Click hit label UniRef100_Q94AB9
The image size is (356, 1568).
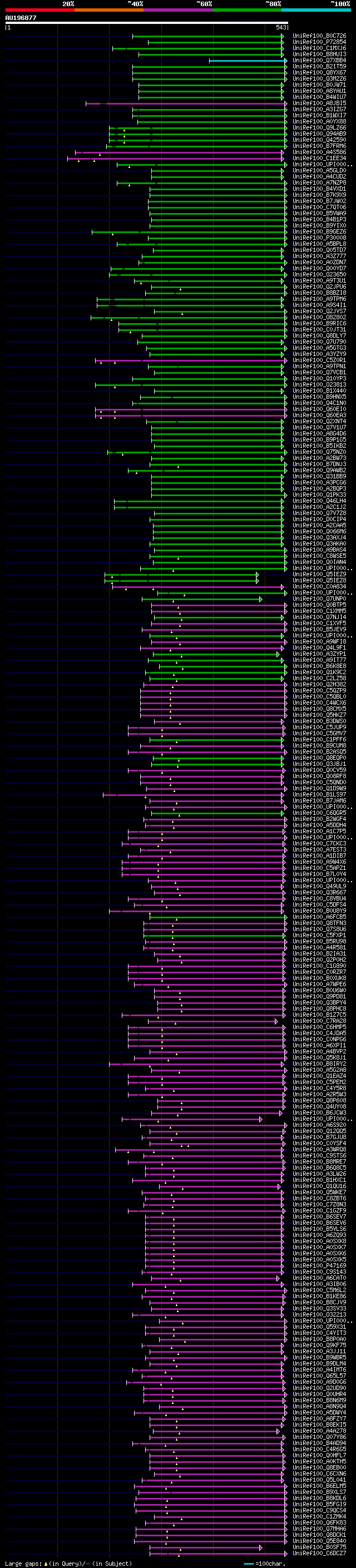coord(319,134)
